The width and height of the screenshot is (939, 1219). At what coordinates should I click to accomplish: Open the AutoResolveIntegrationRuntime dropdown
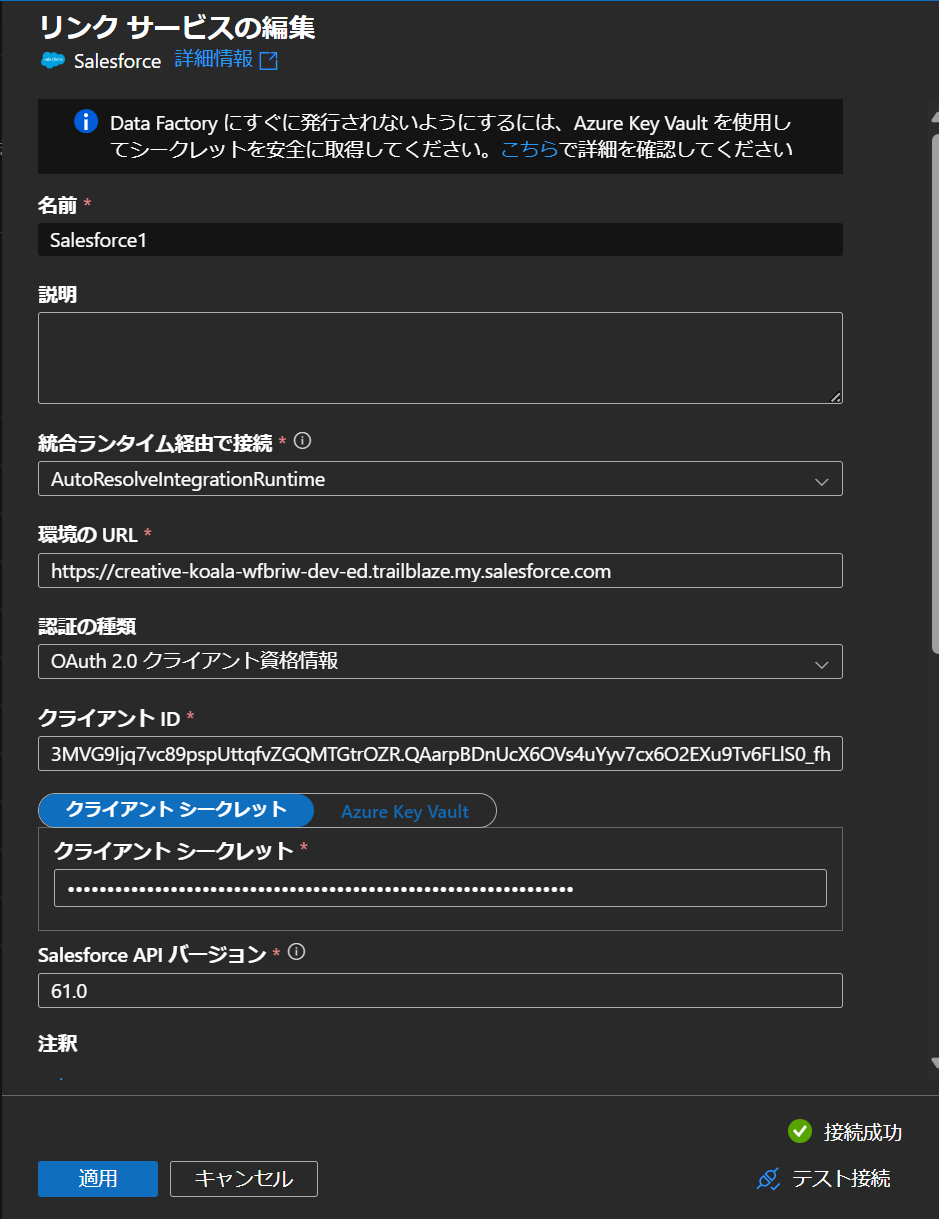(x=440, y=479)
